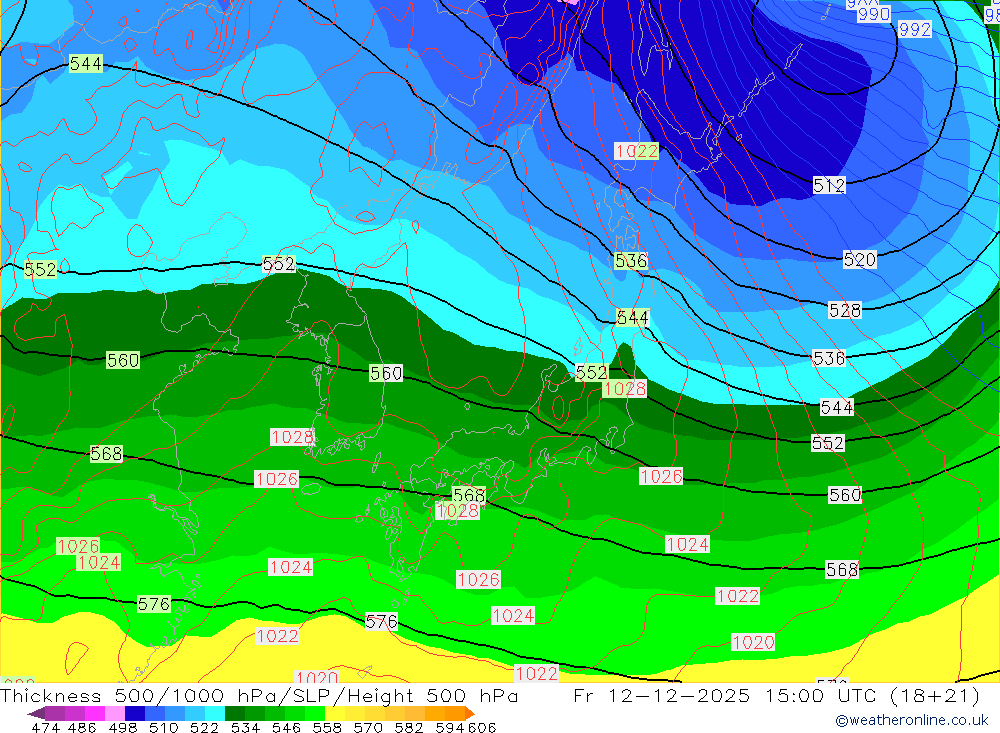Click the purple arrow at the legend start

(36, 713)
